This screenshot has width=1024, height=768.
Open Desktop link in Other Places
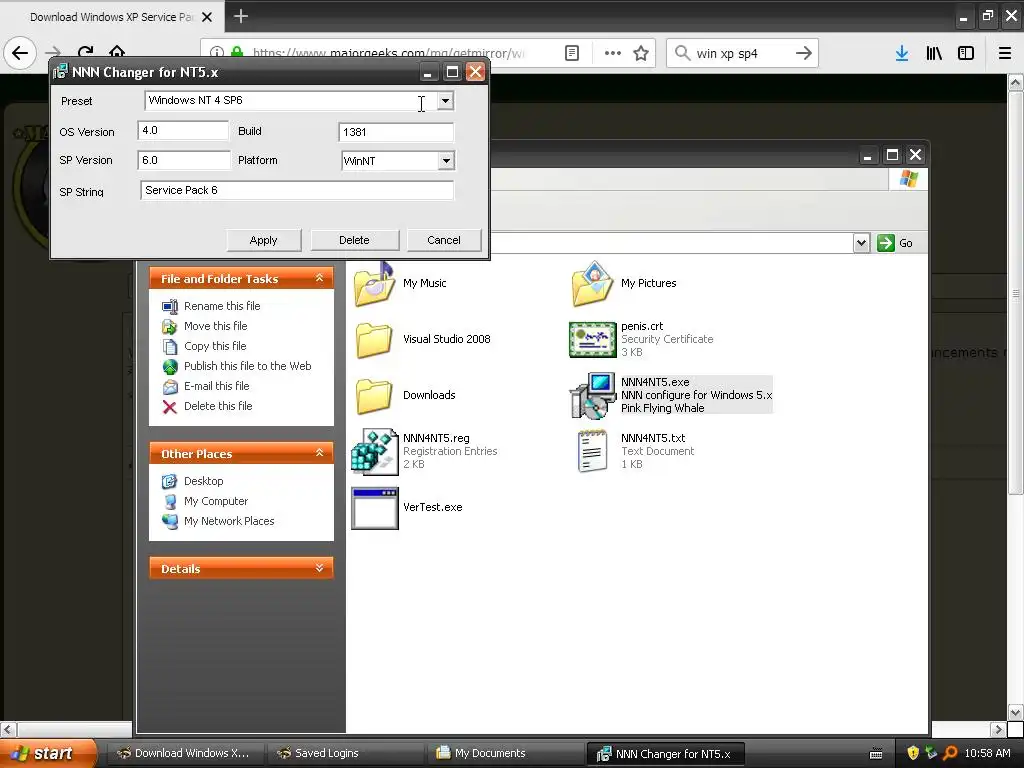tap(203, 481)
